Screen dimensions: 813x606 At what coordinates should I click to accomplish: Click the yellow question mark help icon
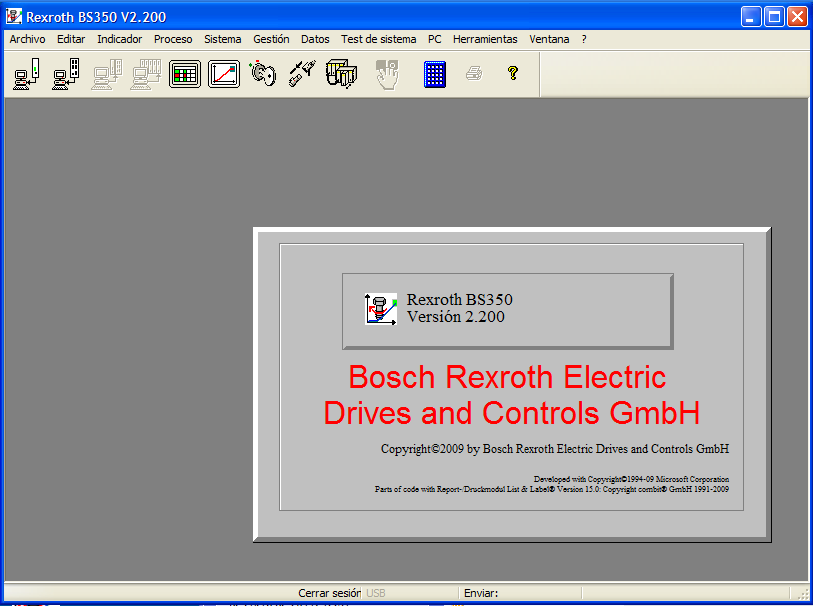pos(513,73)
